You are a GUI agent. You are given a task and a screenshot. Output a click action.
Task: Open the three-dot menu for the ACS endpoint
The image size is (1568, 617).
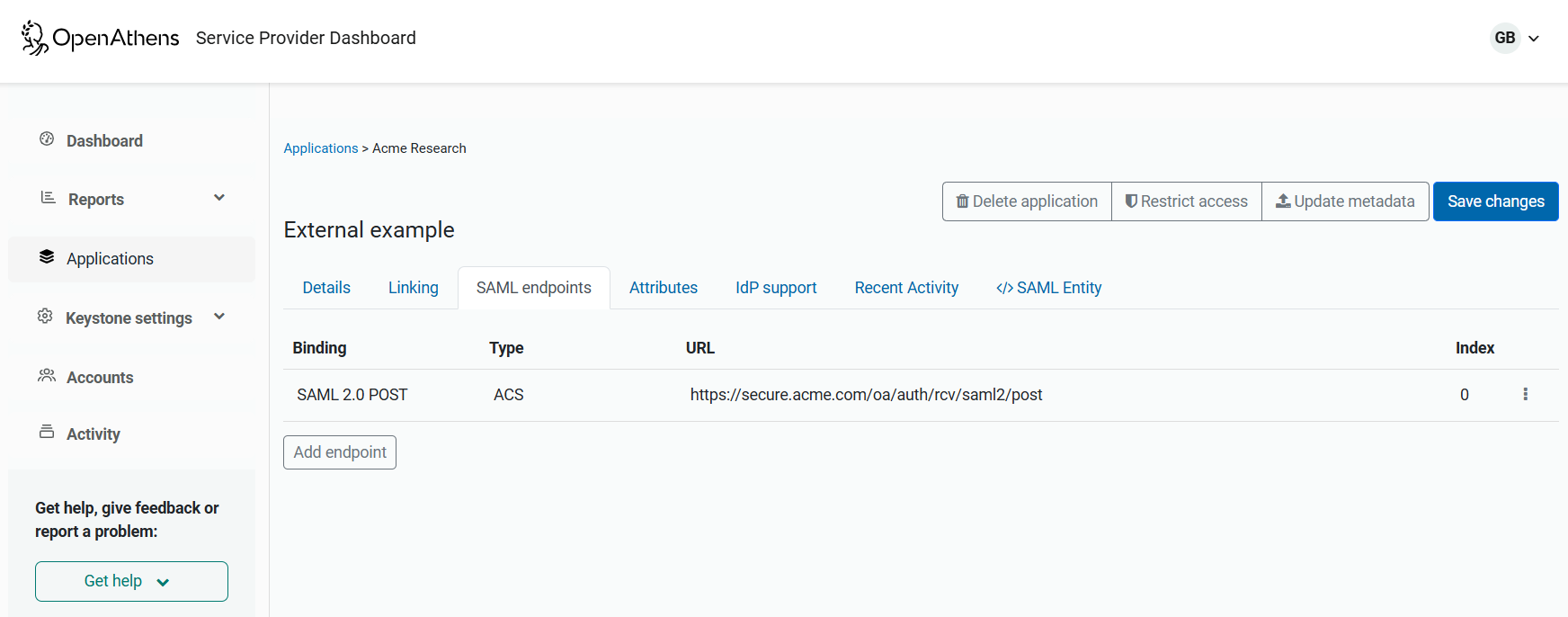click(1525, 394)
